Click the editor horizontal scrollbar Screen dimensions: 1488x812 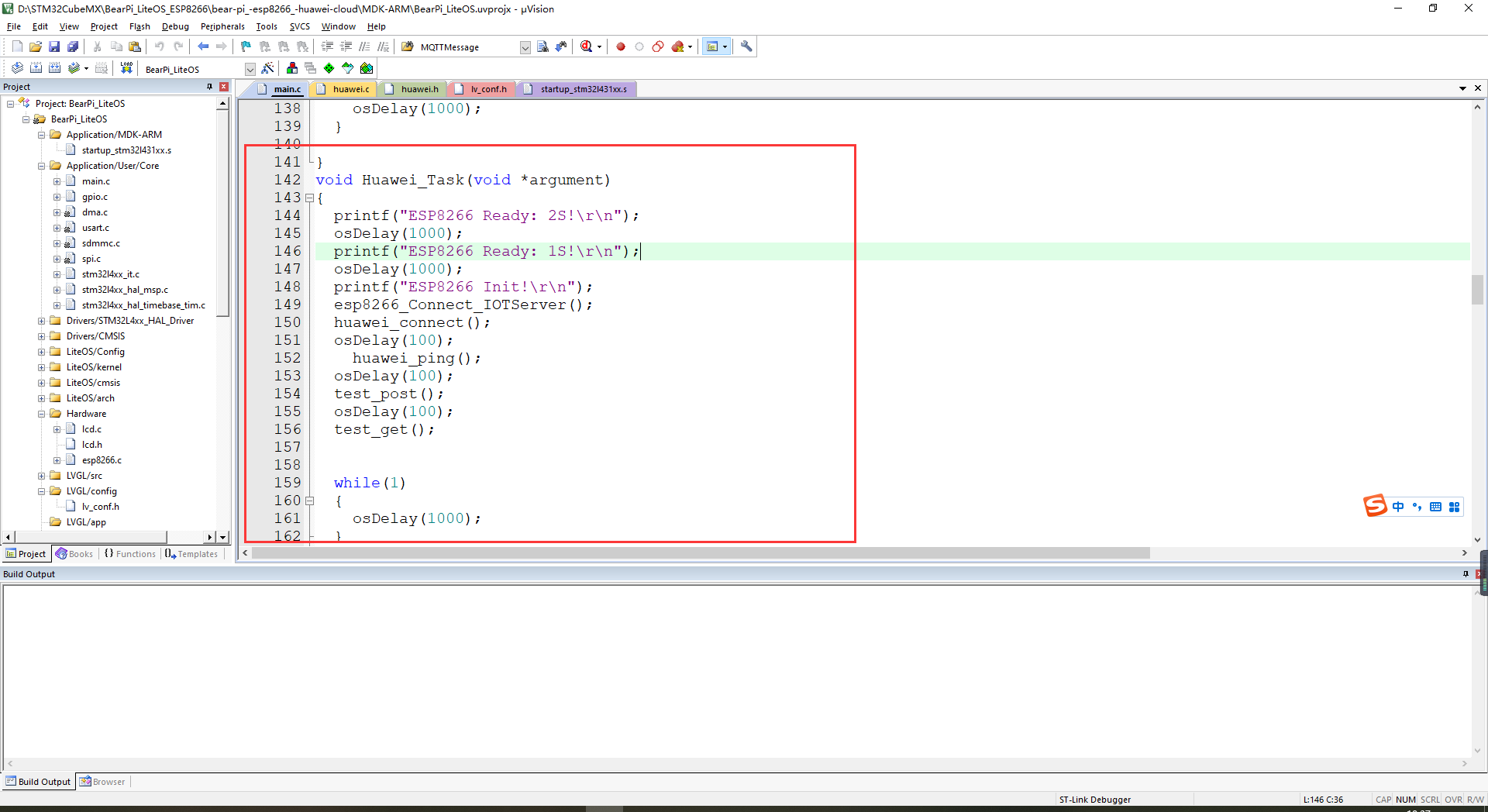[x=701, y=553]
